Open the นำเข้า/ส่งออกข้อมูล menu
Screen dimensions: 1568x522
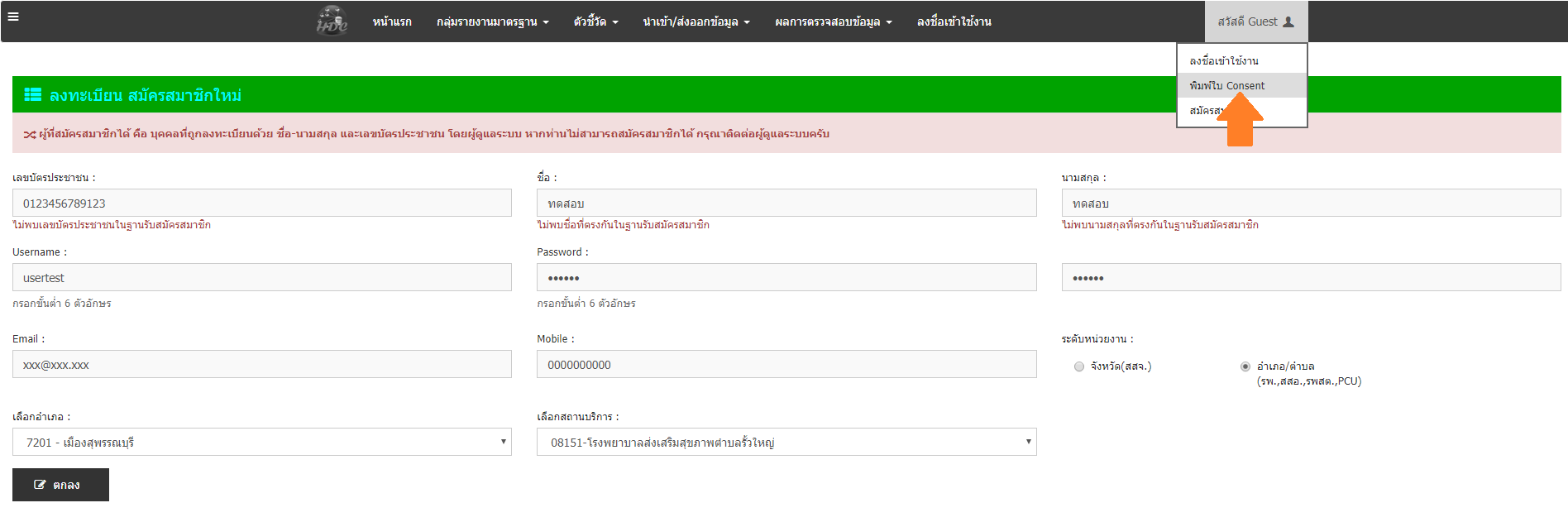pos(696,22)
